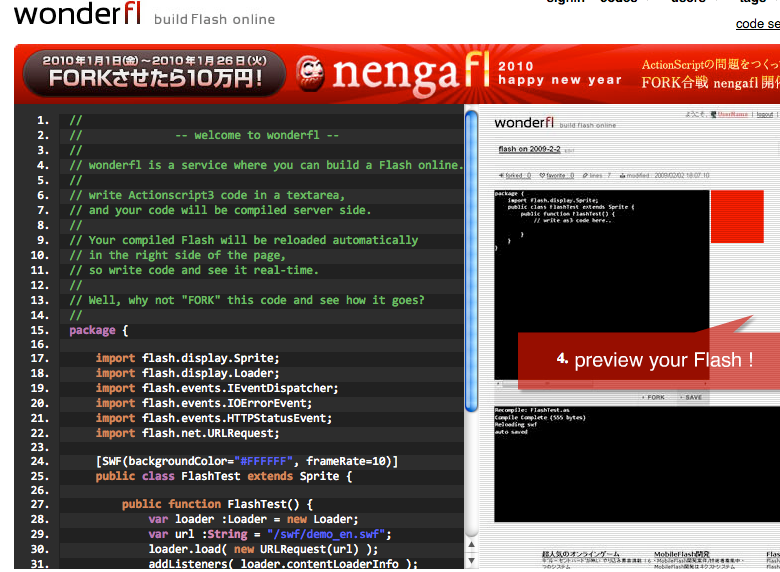Image resolution: width=780 pixels, height=572 pixels.
Task: Click the 'import flash.net.URLRequest;' line
Action: click(188, 433)
